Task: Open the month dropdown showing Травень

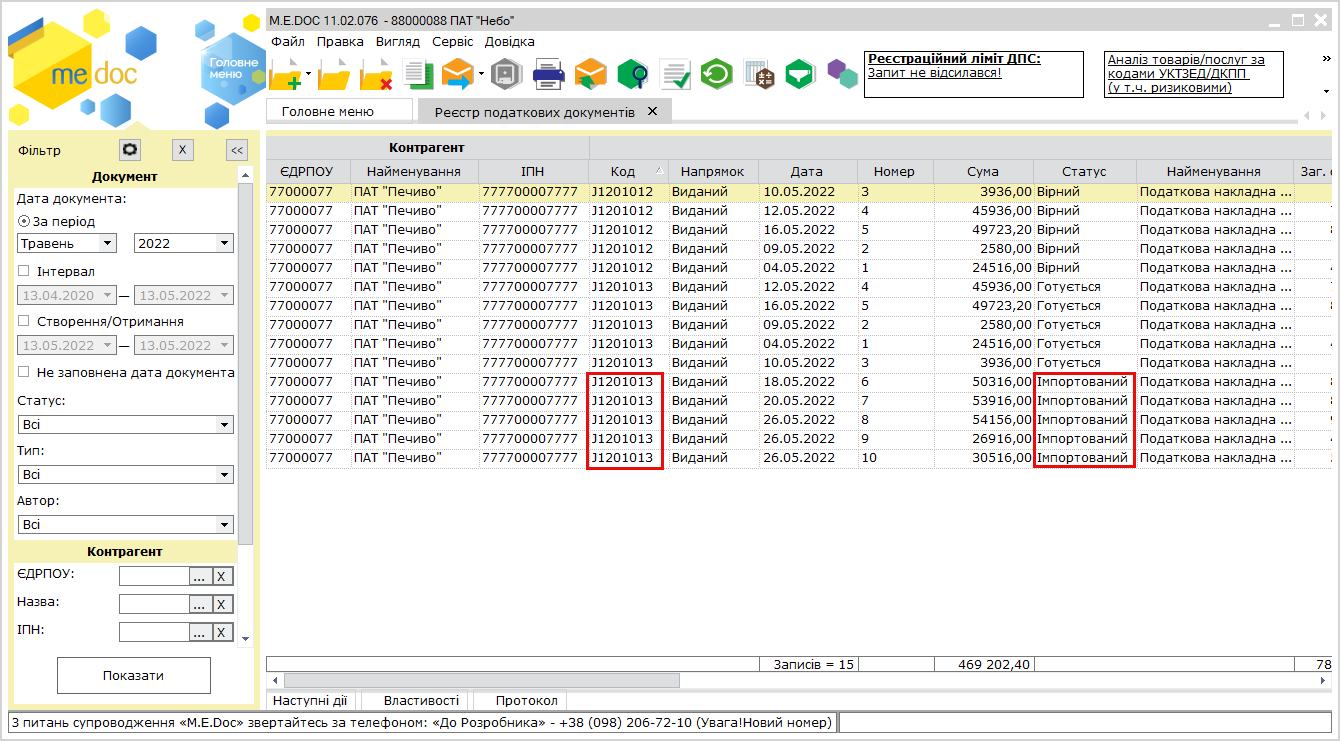Action: click(107, 243)
